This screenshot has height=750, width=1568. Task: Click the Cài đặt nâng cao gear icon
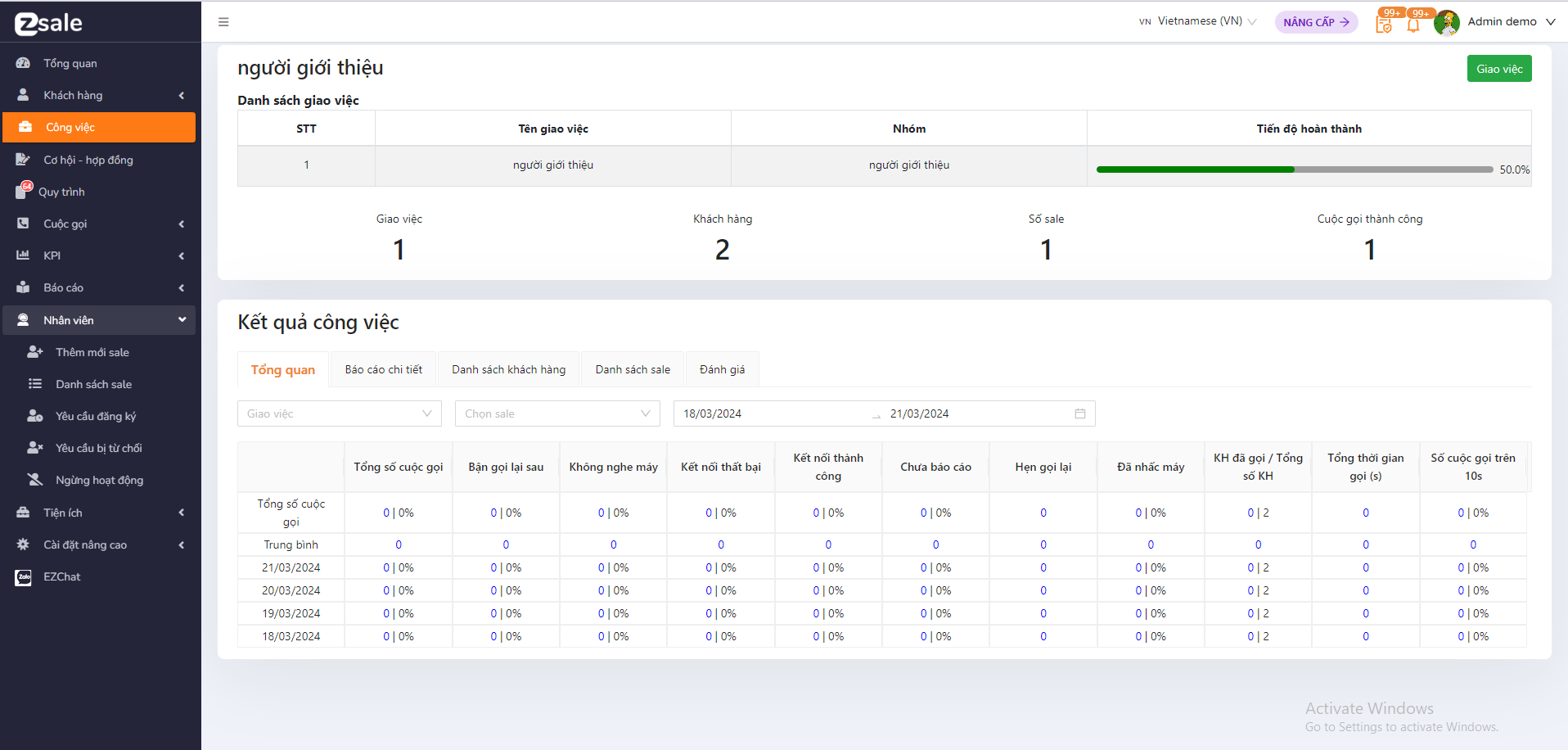click(x=23, y=544)
